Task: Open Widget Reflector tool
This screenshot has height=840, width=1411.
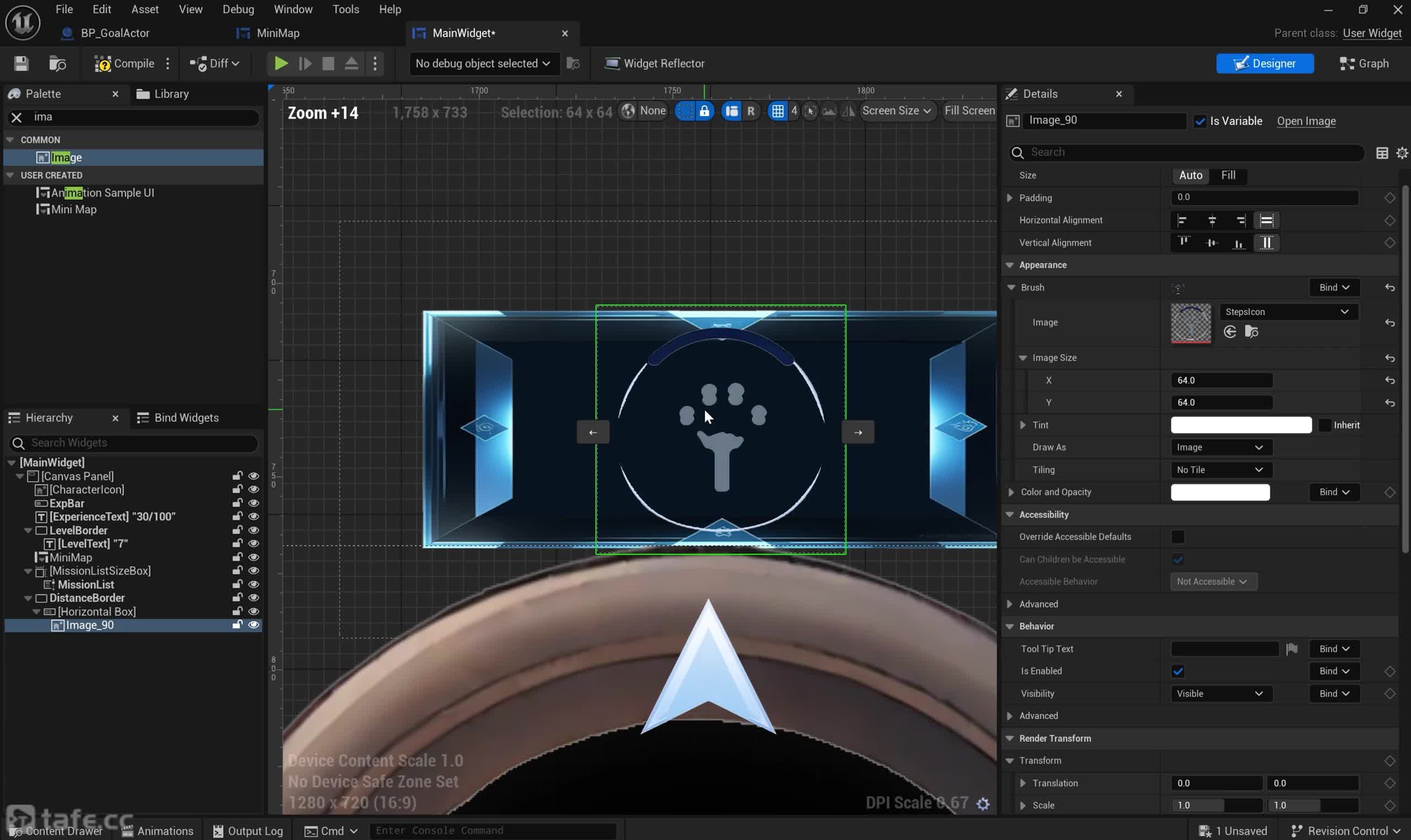Action: coord(654,63)
